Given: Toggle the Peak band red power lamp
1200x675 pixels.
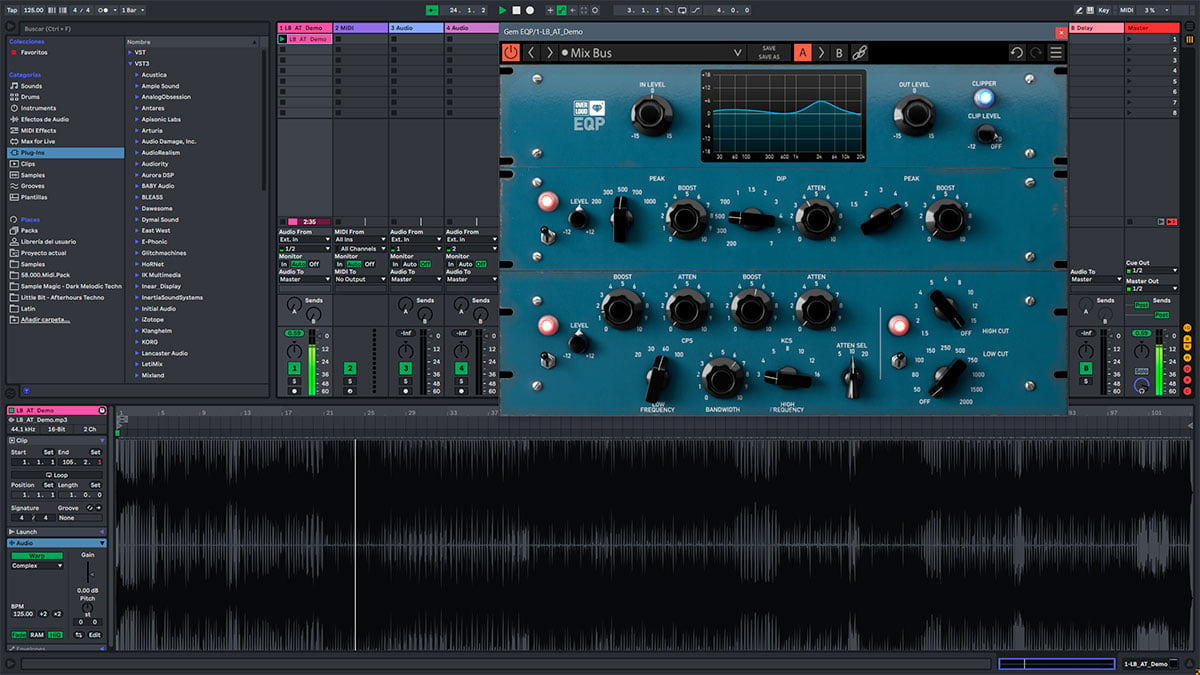Looking at the screenshot, I should (x=547, y=203).
